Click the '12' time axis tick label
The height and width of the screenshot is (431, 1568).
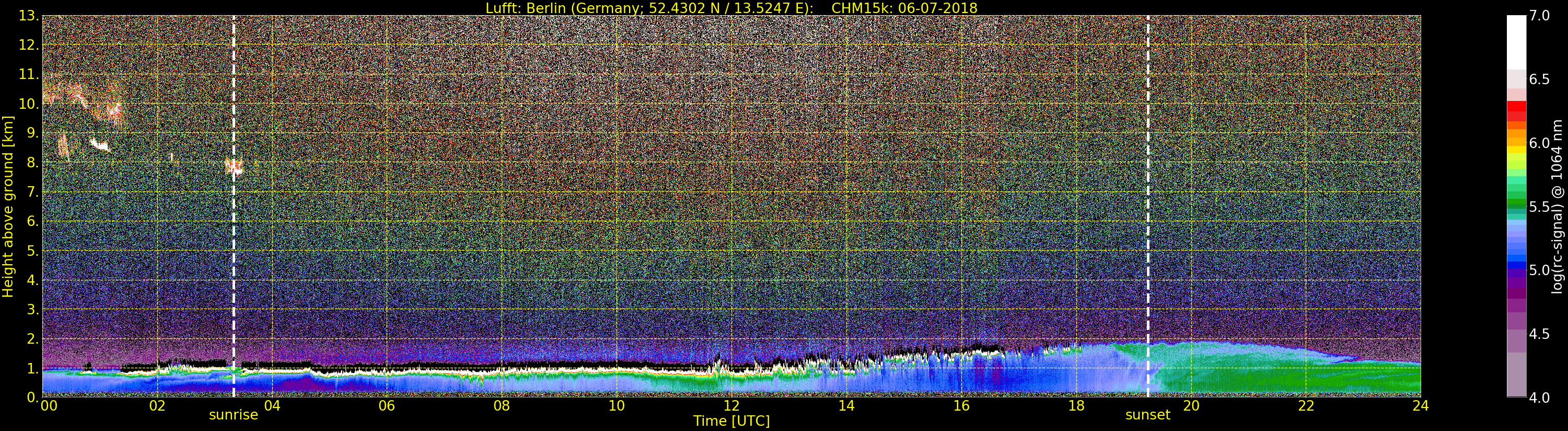731,405
